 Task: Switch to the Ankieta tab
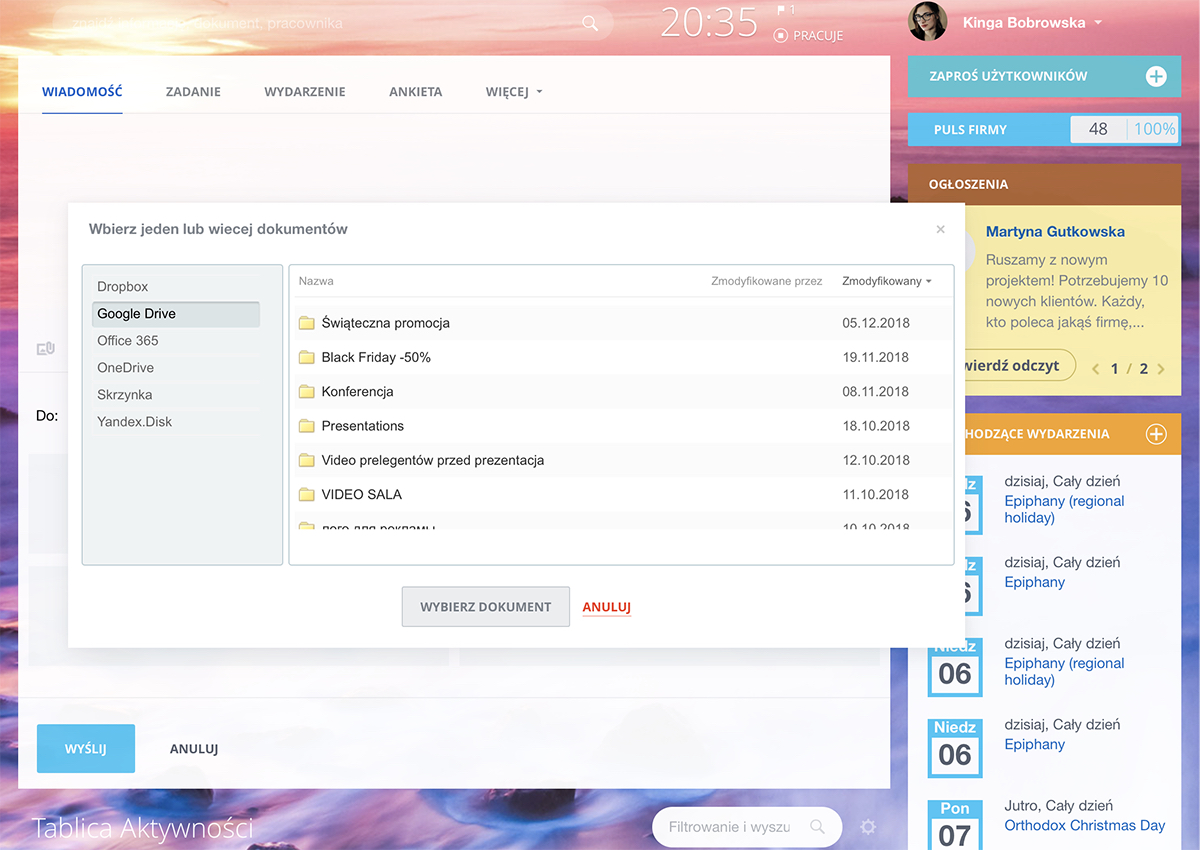[x=415, y=92]
